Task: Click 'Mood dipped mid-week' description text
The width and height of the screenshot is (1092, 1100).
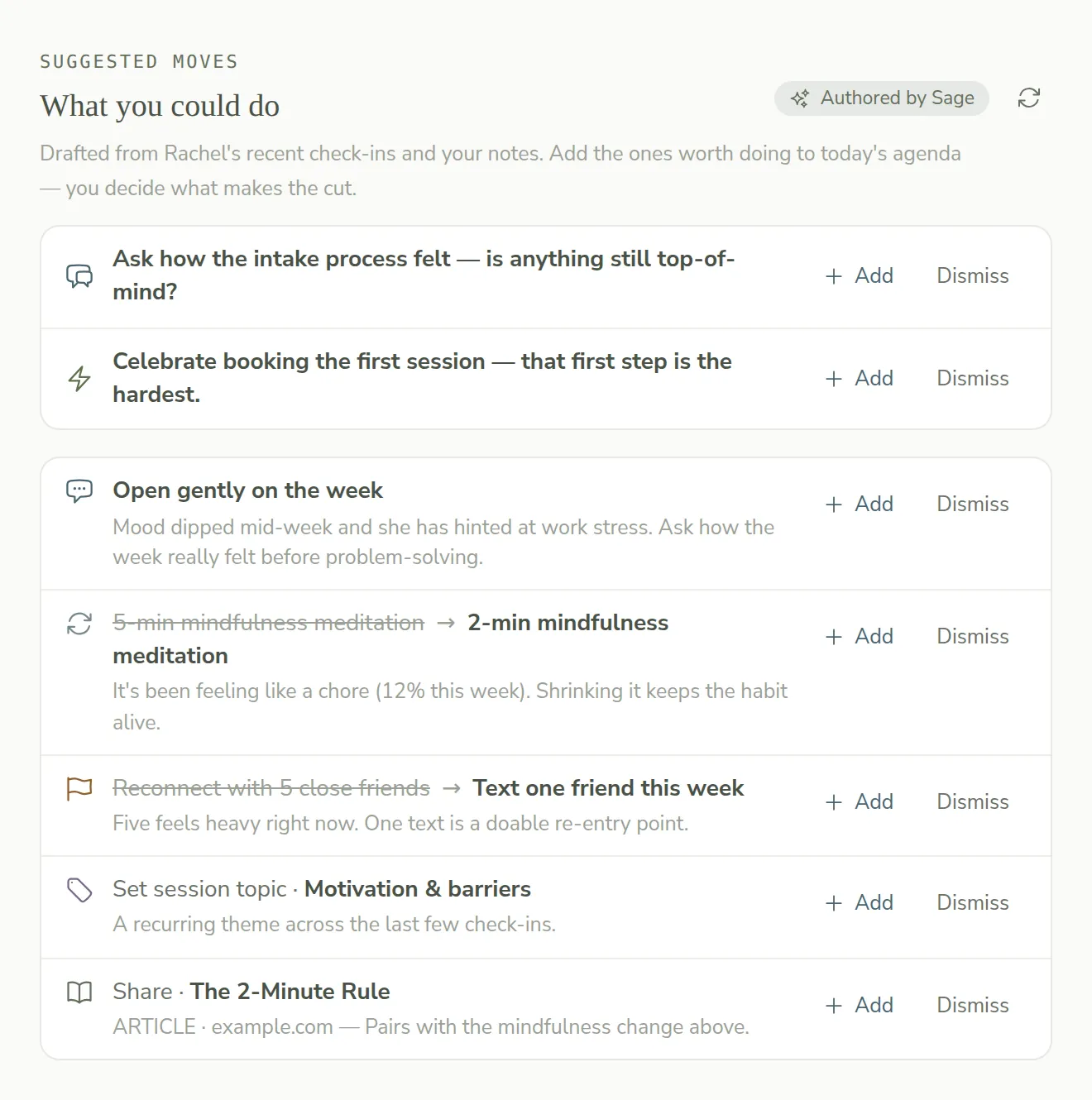Action: coord(443,542)
